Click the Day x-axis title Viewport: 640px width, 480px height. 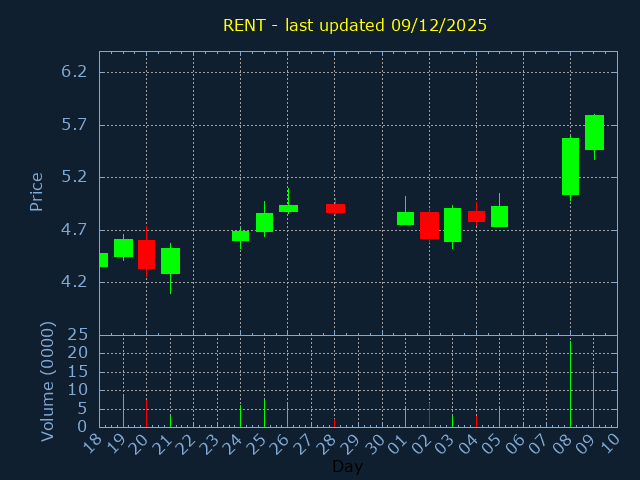[347, 466]
